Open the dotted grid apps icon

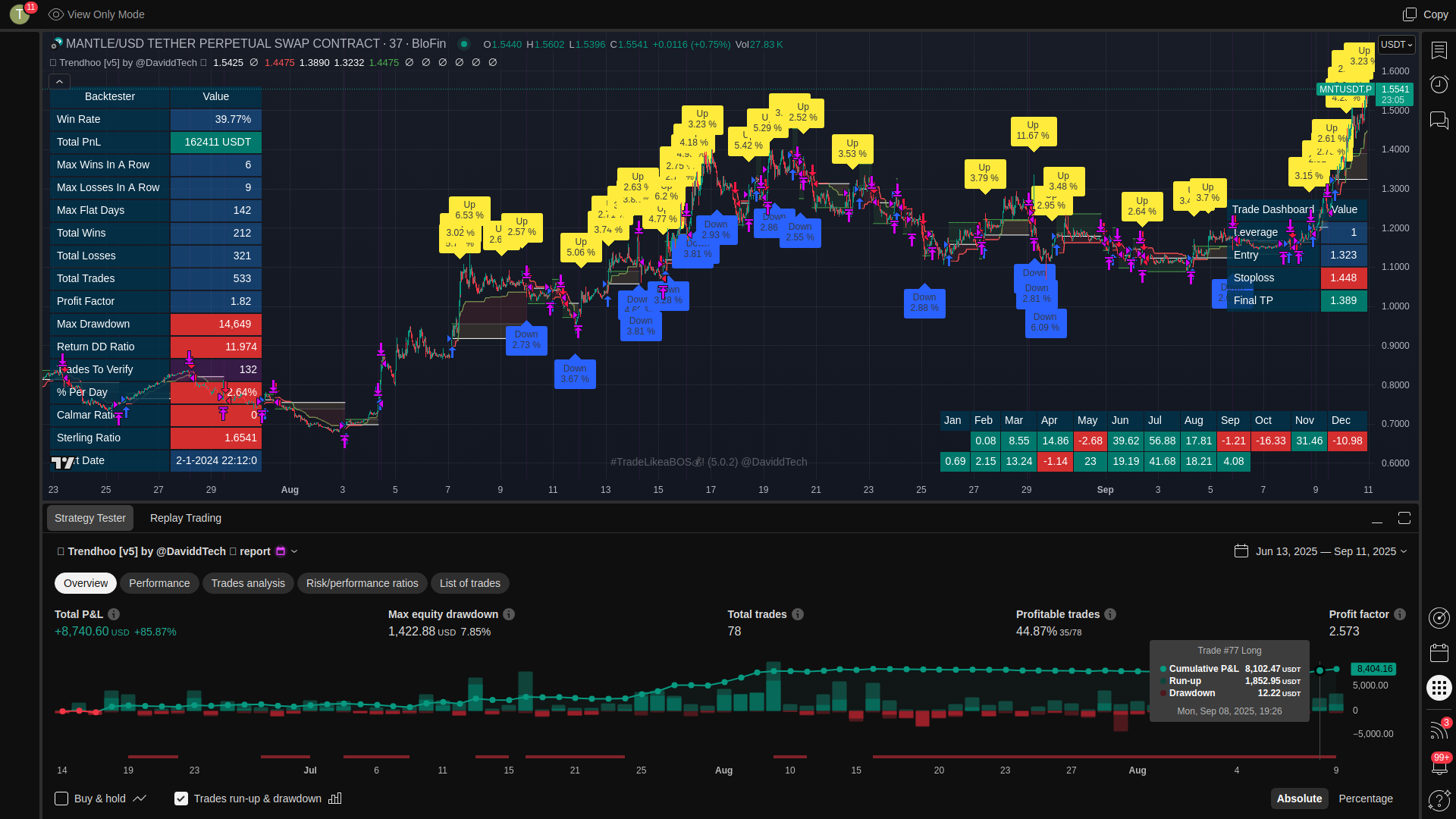[1439, 688]
